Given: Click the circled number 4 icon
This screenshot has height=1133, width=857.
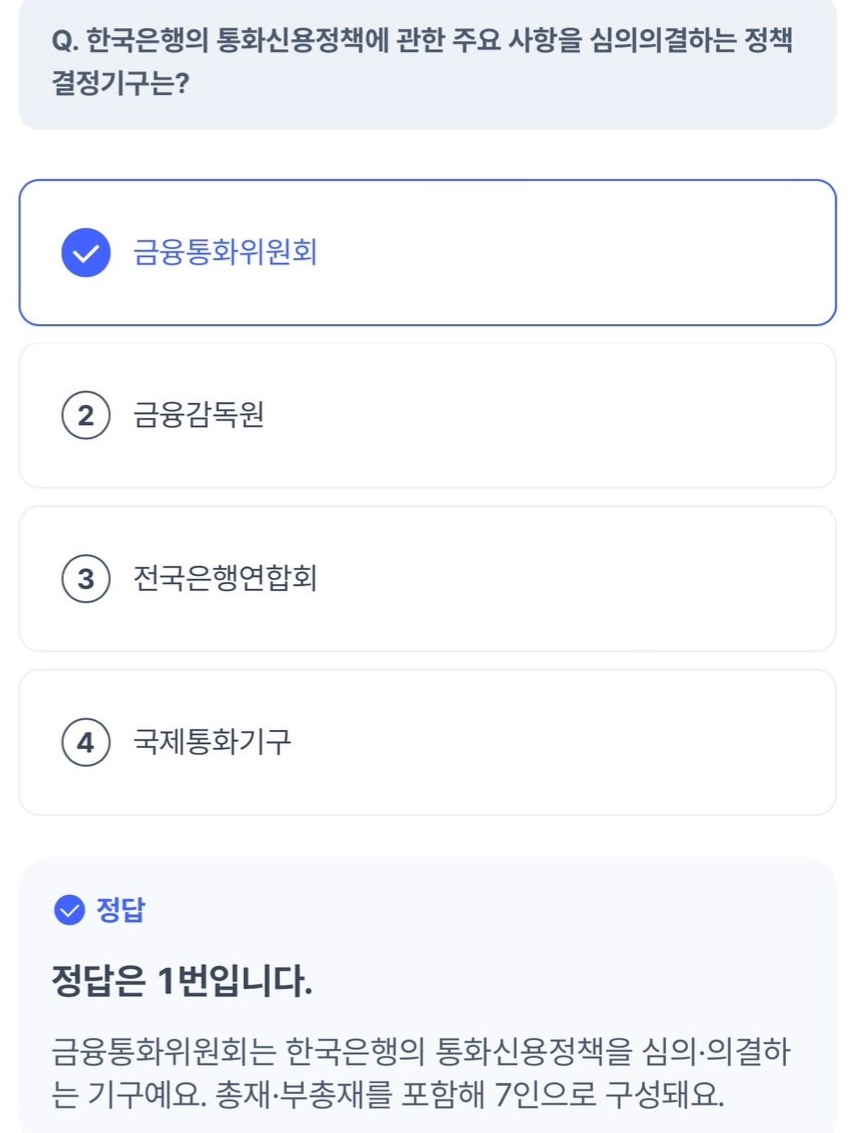Looking at the screenshot, I should pyautogui.click(x=85, y=742).
